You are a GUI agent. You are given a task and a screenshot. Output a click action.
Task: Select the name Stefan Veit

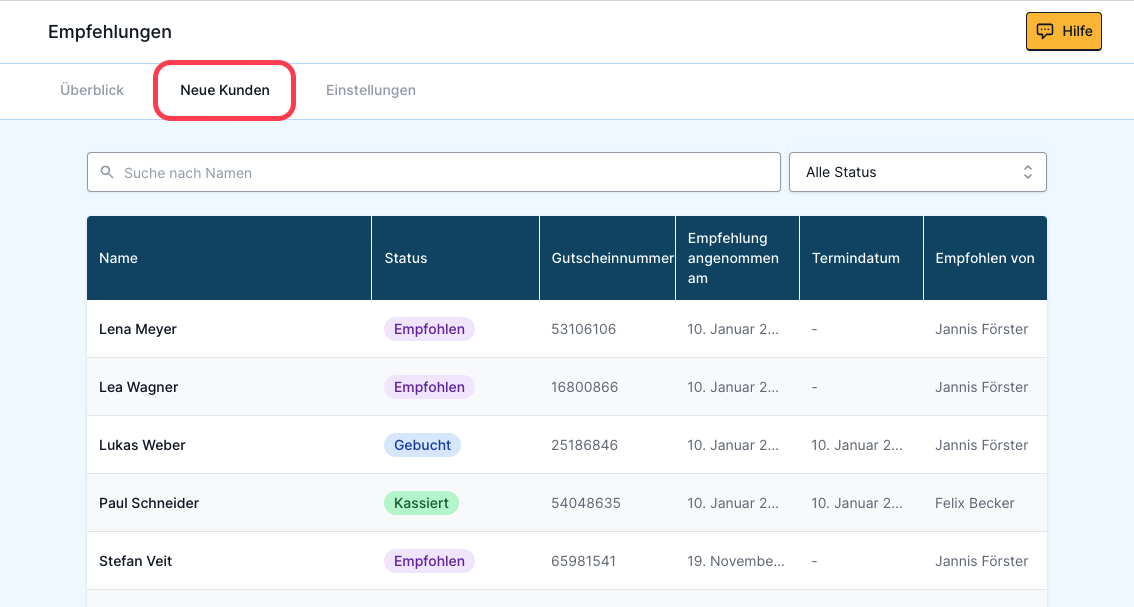click(x=135, y=561)
